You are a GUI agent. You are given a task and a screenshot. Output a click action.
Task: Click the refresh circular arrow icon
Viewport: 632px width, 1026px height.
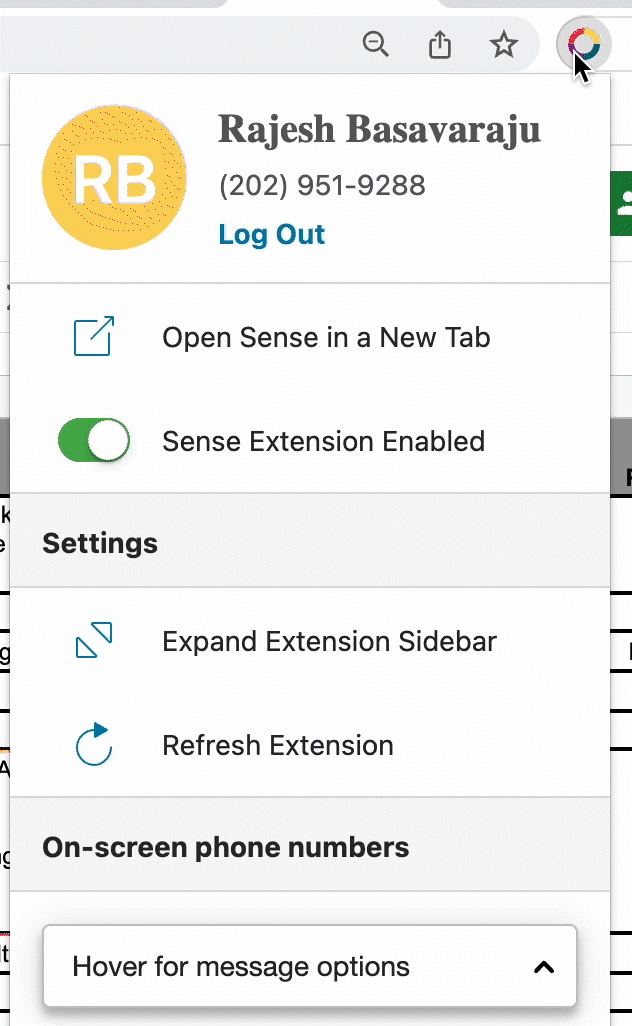[x=94, y=744]
